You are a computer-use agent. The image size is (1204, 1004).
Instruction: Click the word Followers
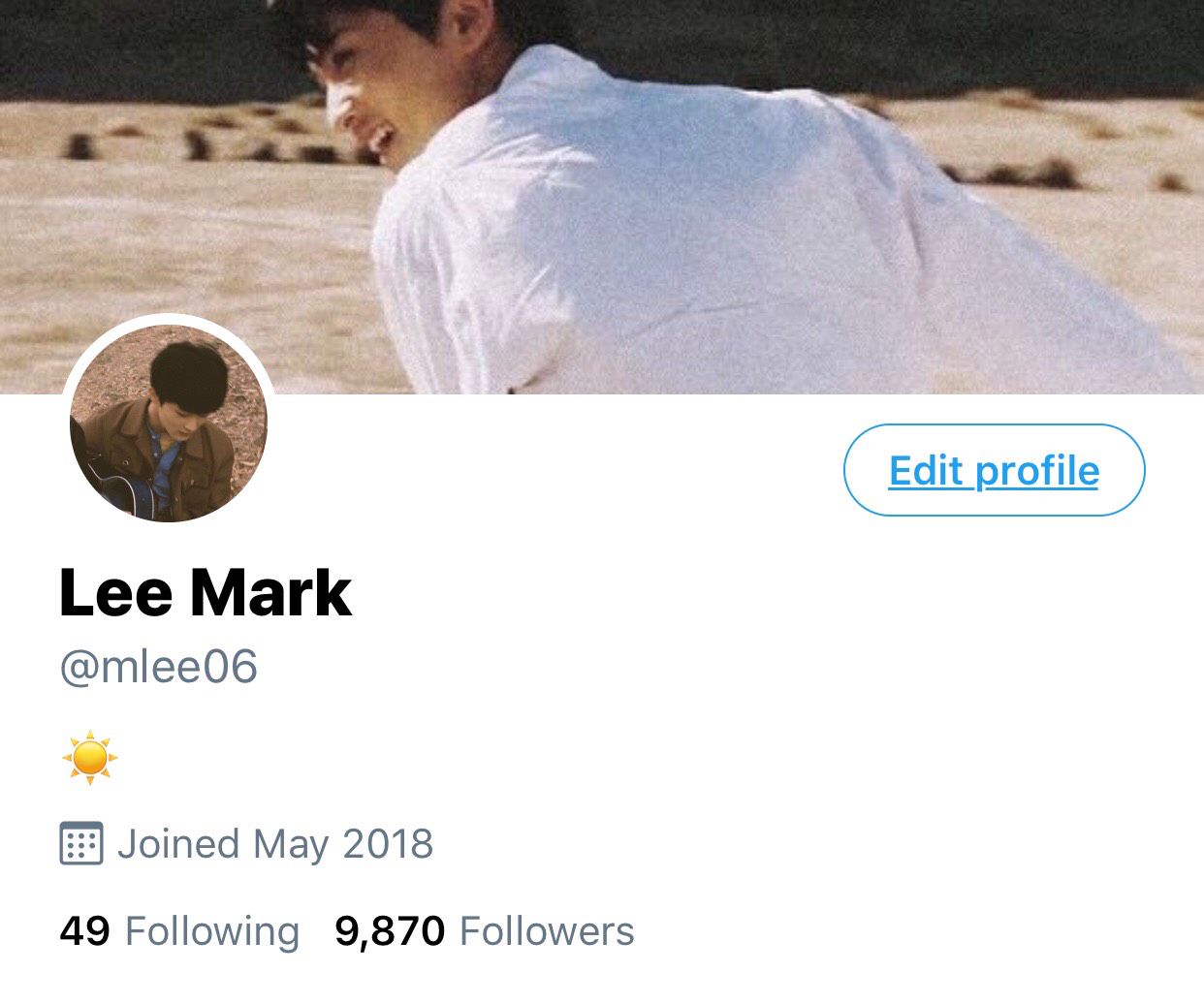pyautogui.click(x=547, y=931)
